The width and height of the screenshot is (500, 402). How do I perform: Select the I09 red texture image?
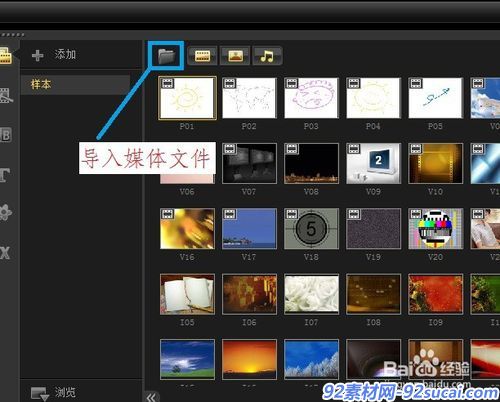[x=435, y=294]
